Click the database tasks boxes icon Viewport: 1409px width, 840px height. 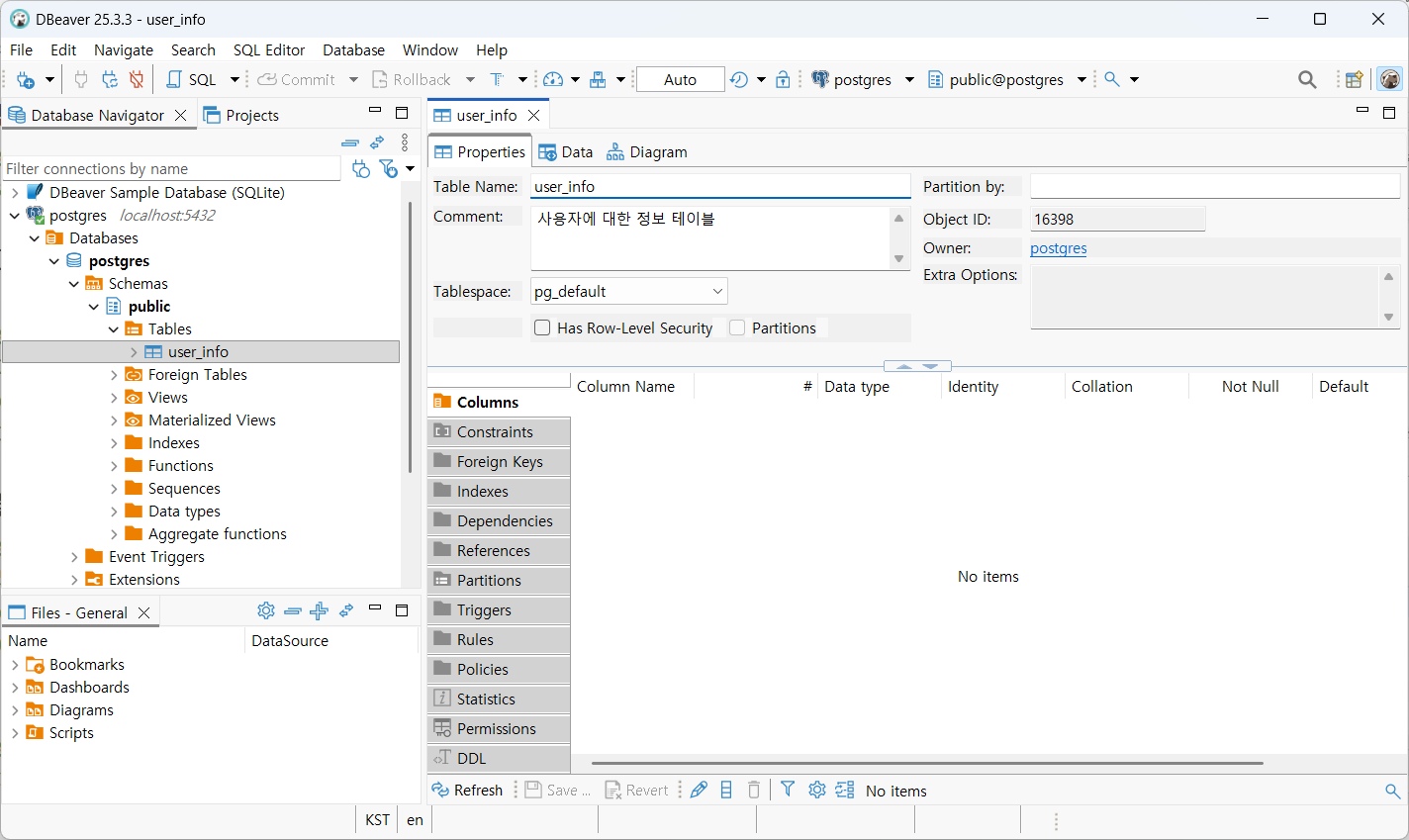pos(598,79)
